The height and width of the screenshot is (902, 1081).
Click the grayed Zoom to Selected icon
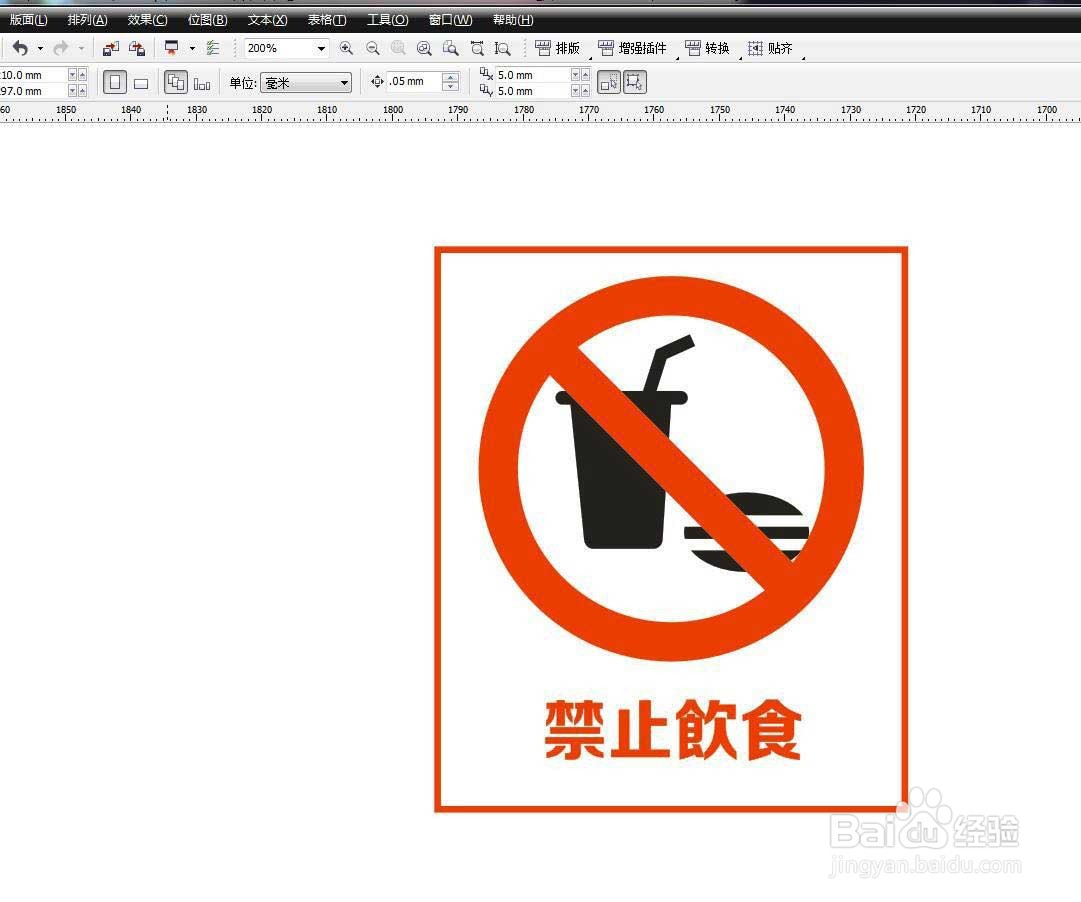point(398,48)
